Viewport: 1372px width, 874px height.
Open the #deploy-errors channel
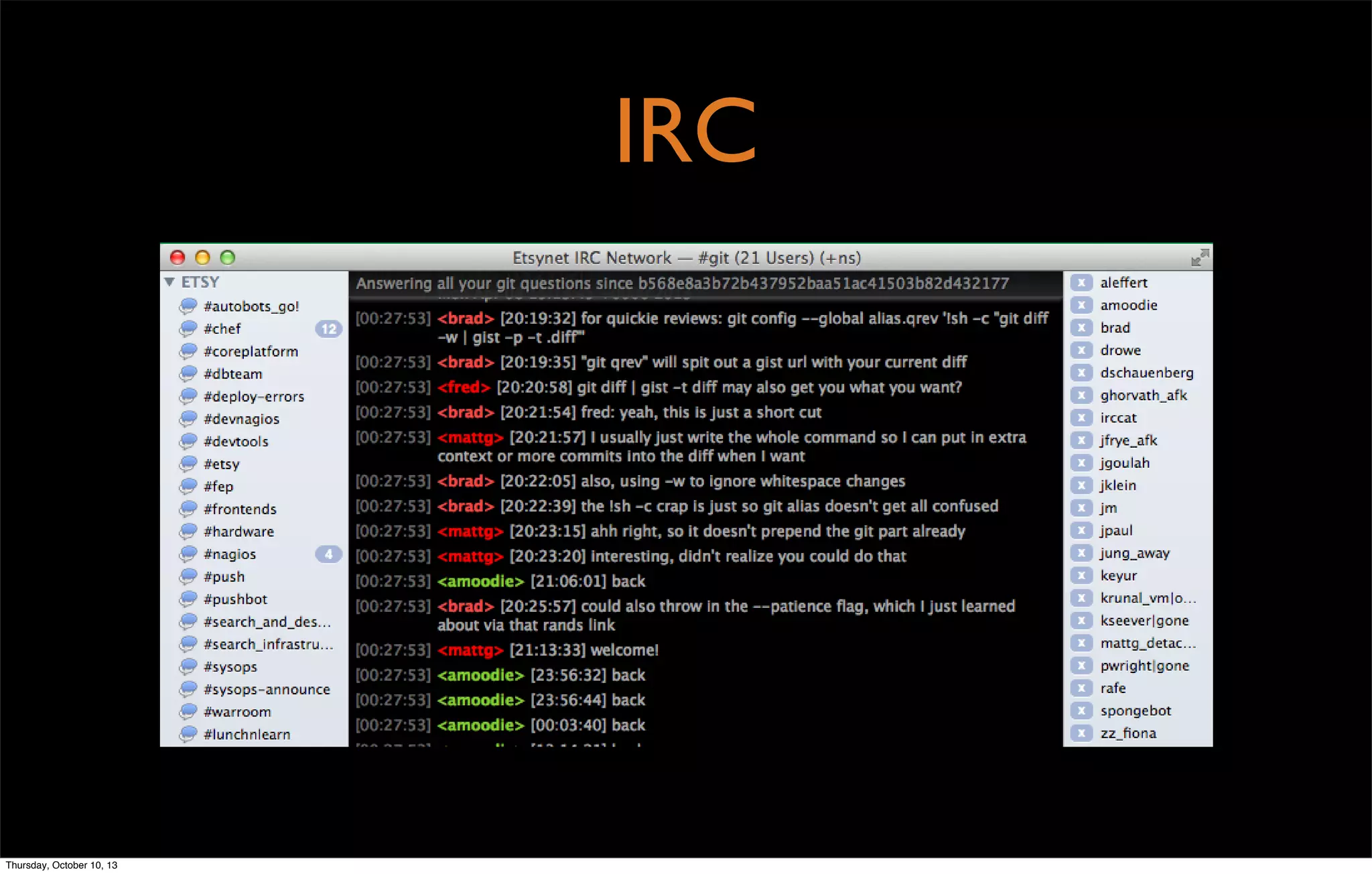[x=254, y=397]
